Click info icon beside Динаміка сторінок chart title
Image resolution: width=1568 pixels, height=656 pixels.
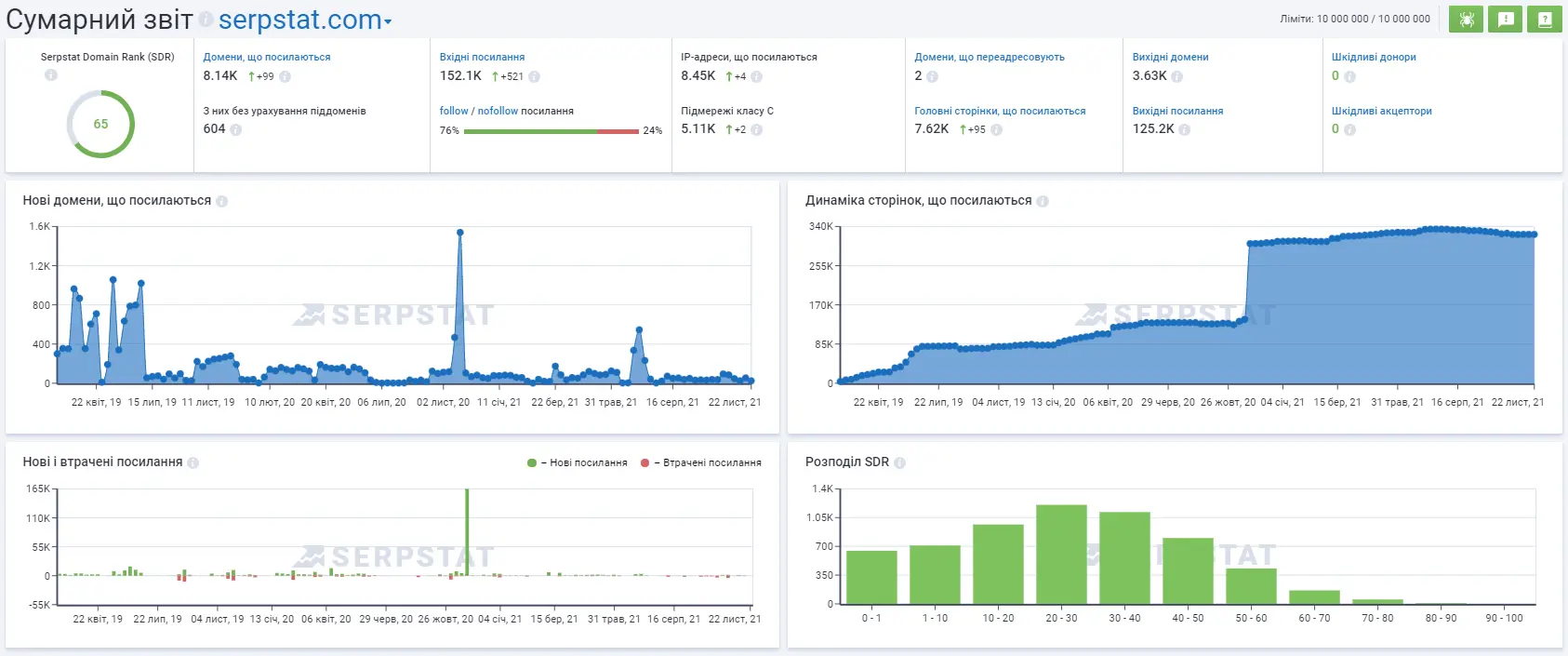tap(1043, 201)
